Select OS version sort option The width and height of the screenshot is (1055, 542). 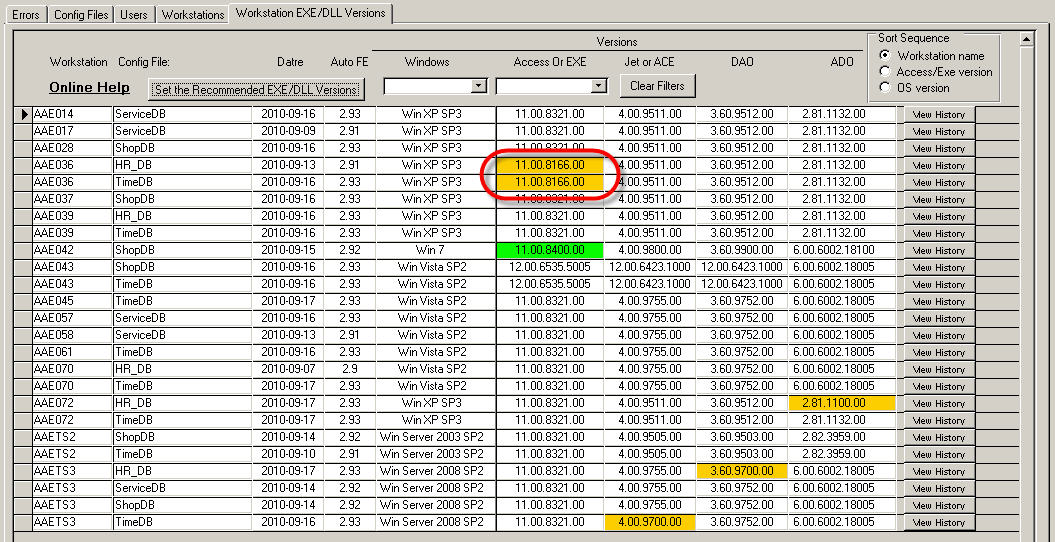pos(885,88)
